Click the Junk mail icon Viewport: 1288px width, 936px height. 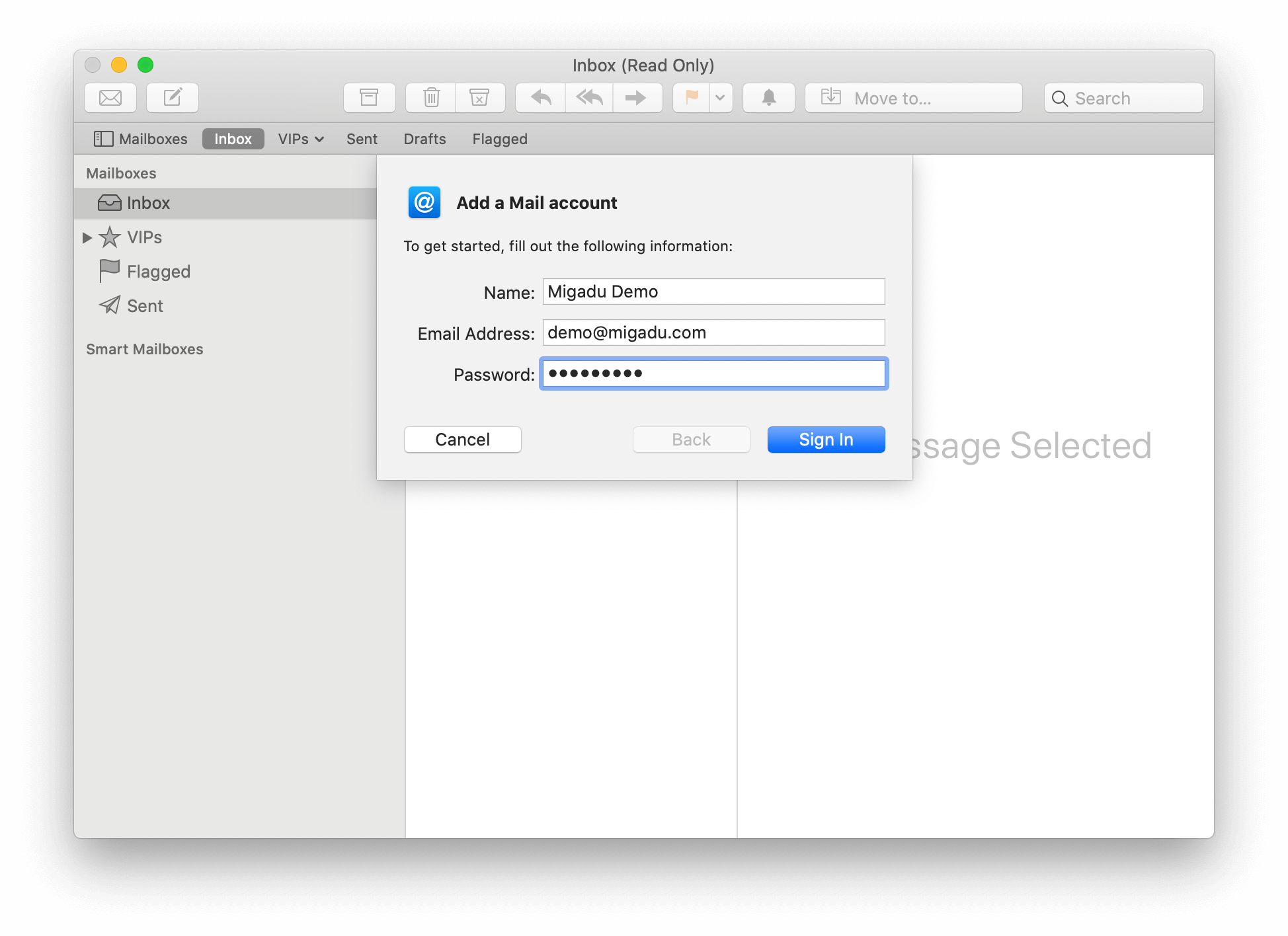(x=480, y=98)
